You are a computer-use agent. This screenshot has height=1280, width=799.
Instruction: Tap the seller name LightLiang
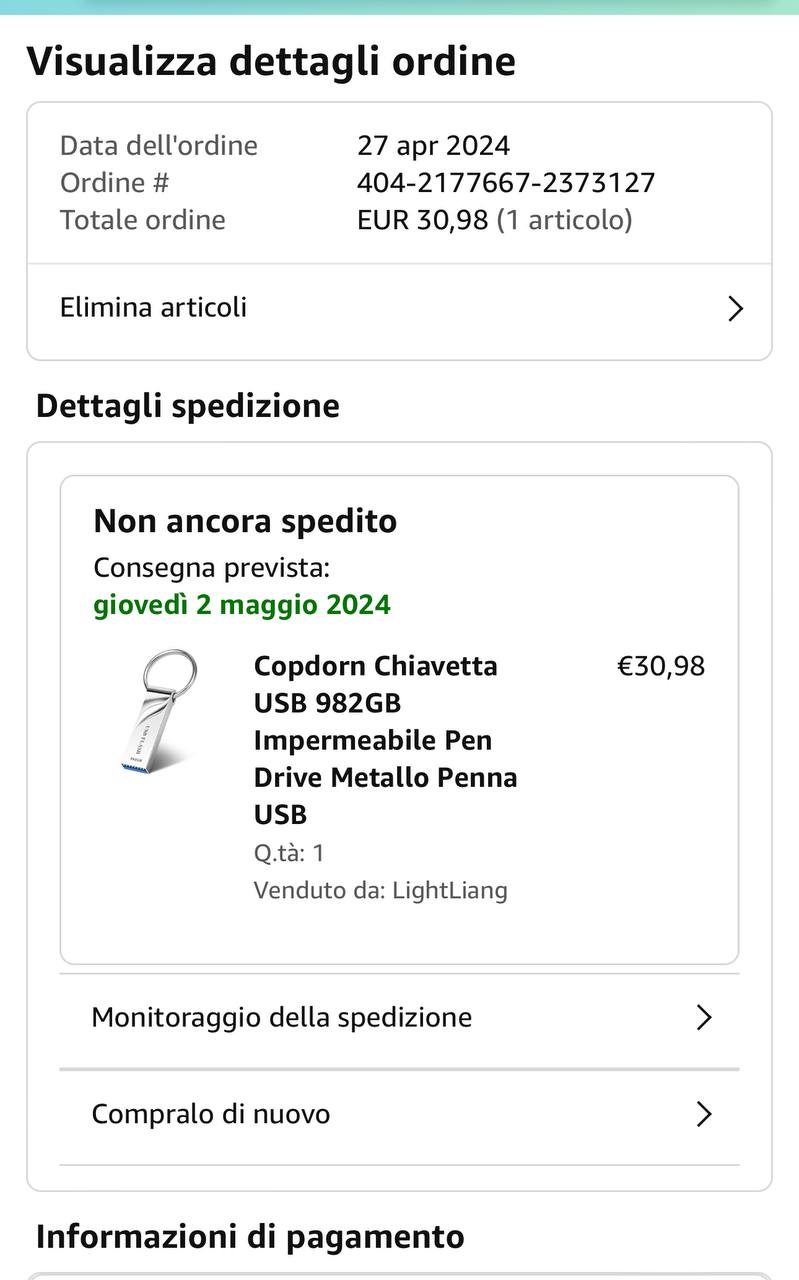449,890
